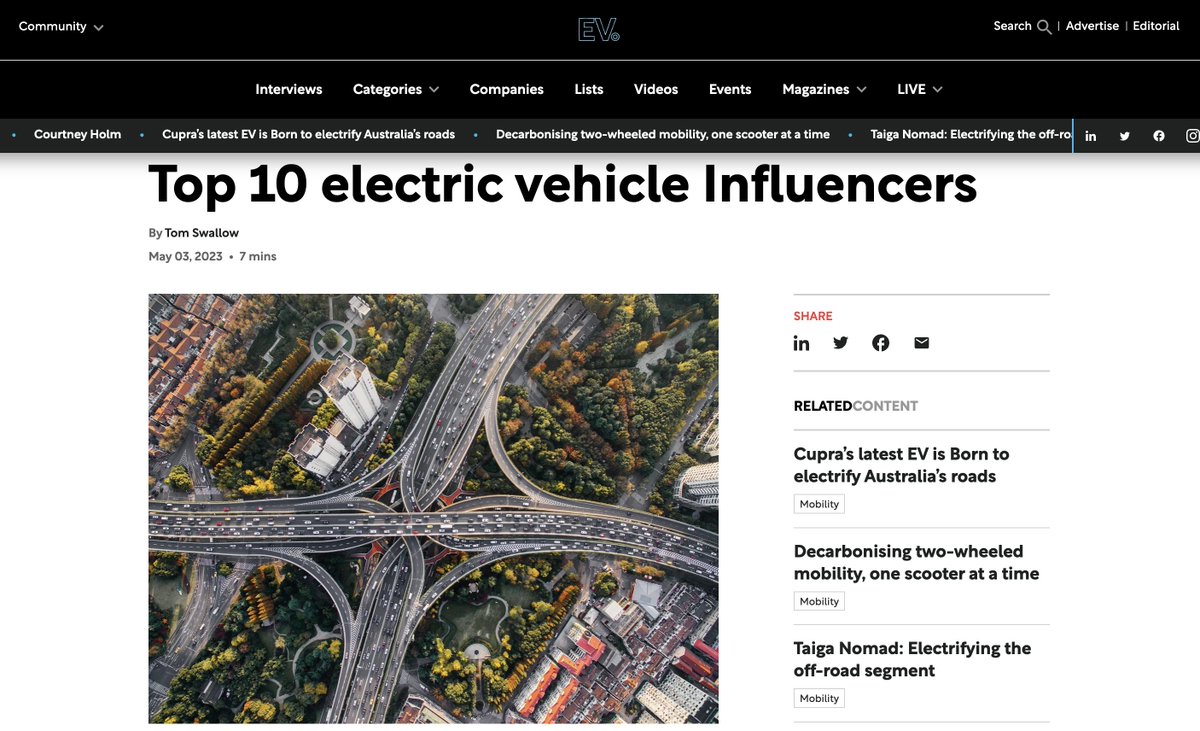Share article via Twitter icon
This screenshot has height=731, width=1200.
click(x=840, y=343)
